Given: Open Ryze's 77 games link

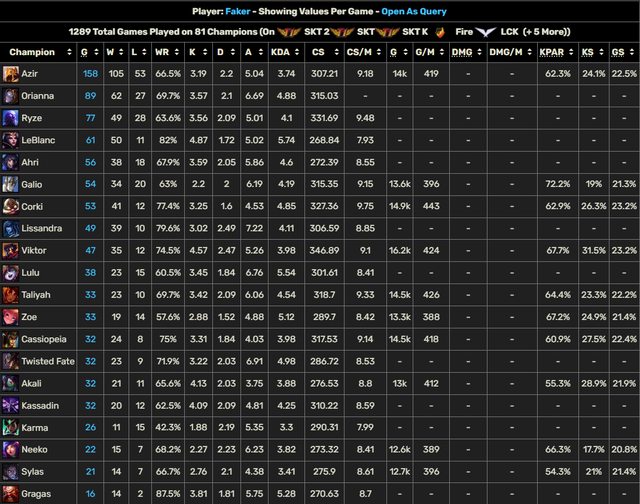Looking at the screenshot, I should point(91,117).
